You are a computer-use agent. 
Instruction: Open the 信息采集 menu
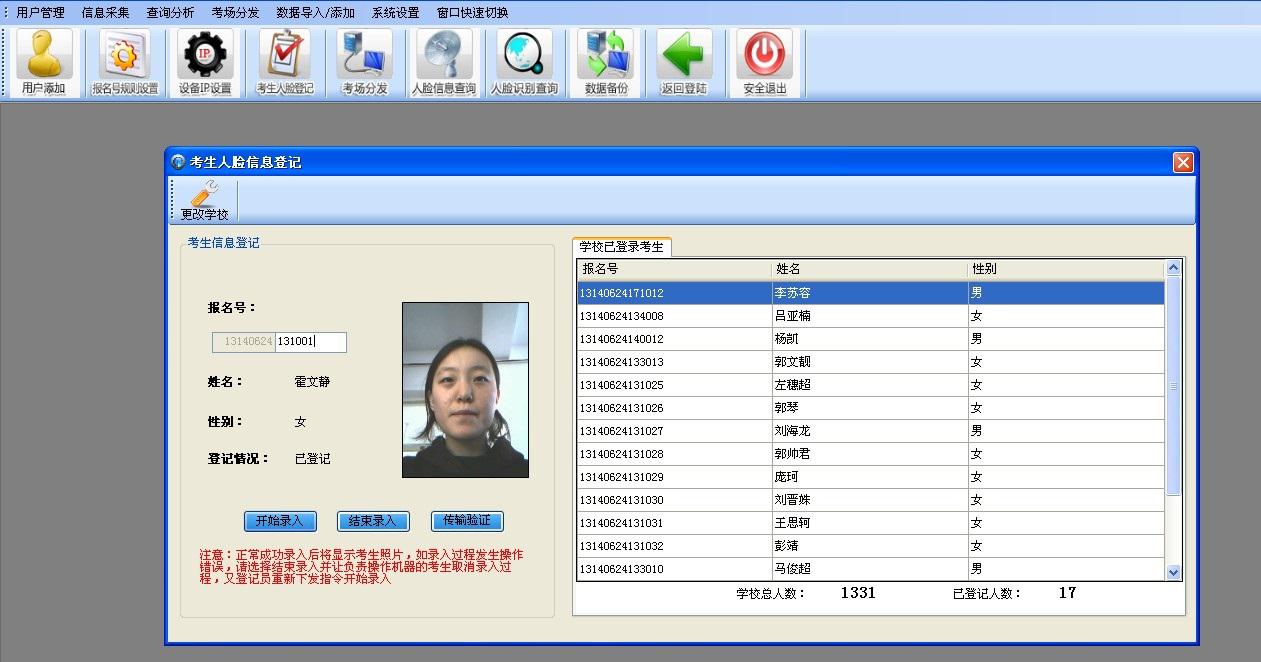coord(105,13)
